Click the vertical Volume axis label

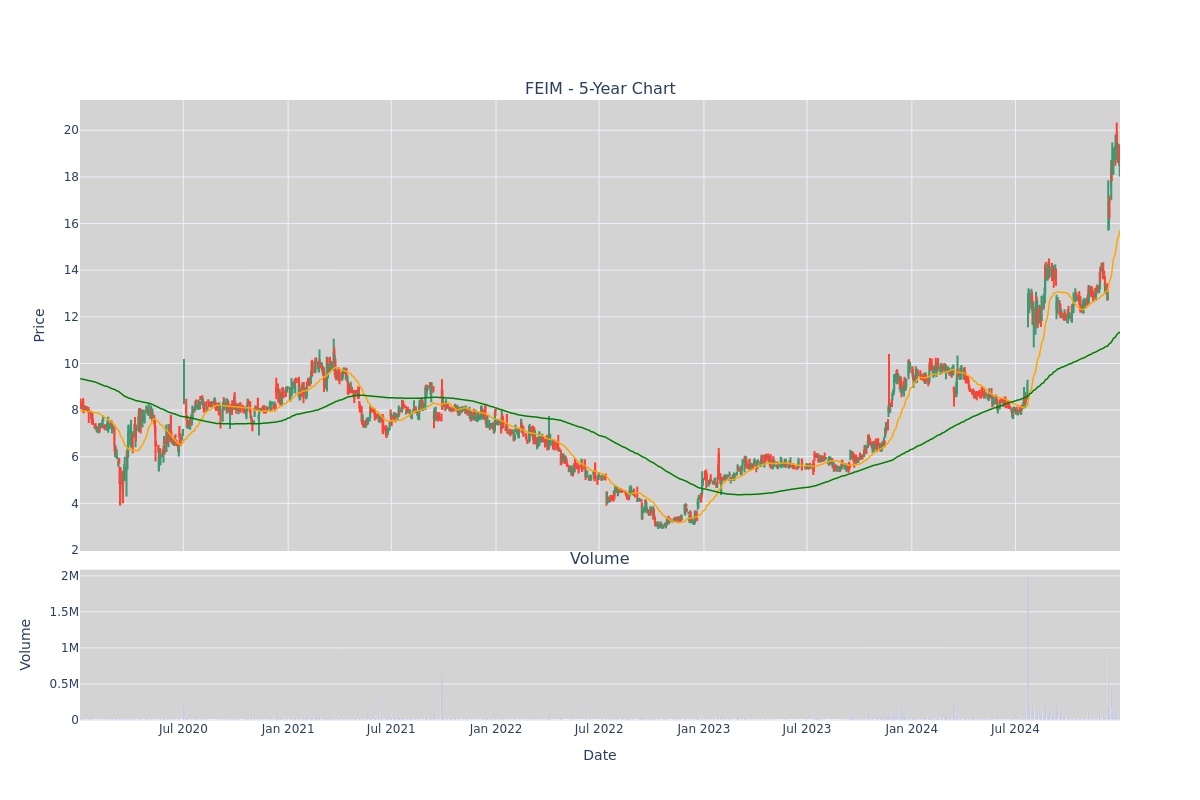tap(26, 644)
